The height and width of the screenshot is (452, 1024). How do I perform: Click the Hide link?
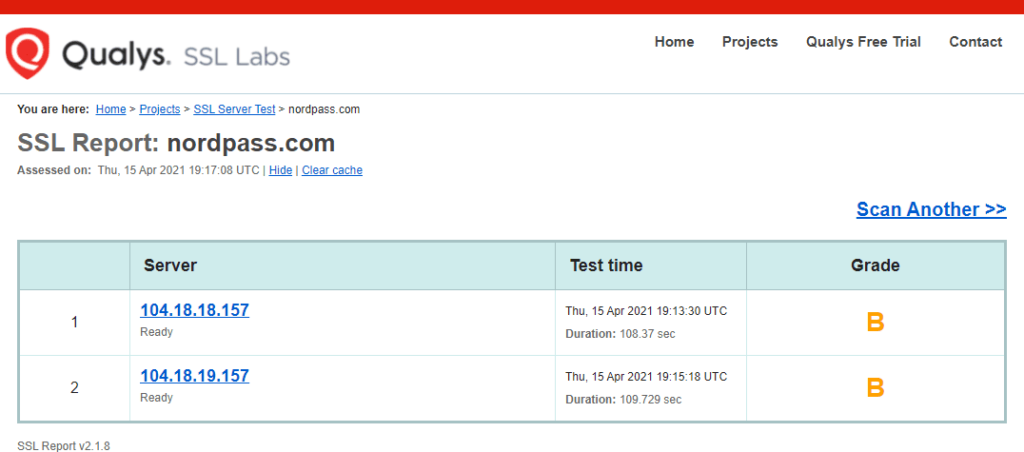[x=280, y=170]
